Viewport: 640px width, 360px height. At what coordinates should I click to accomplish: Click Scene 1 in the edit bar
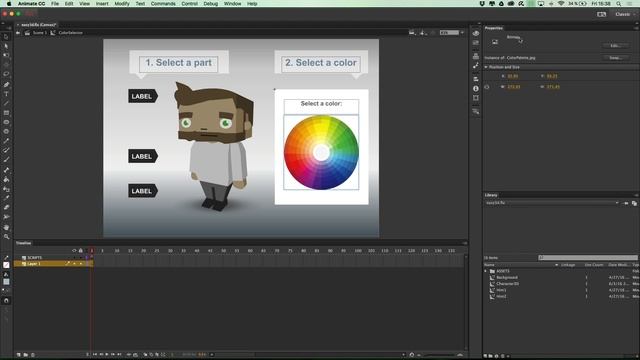point(40,33)
